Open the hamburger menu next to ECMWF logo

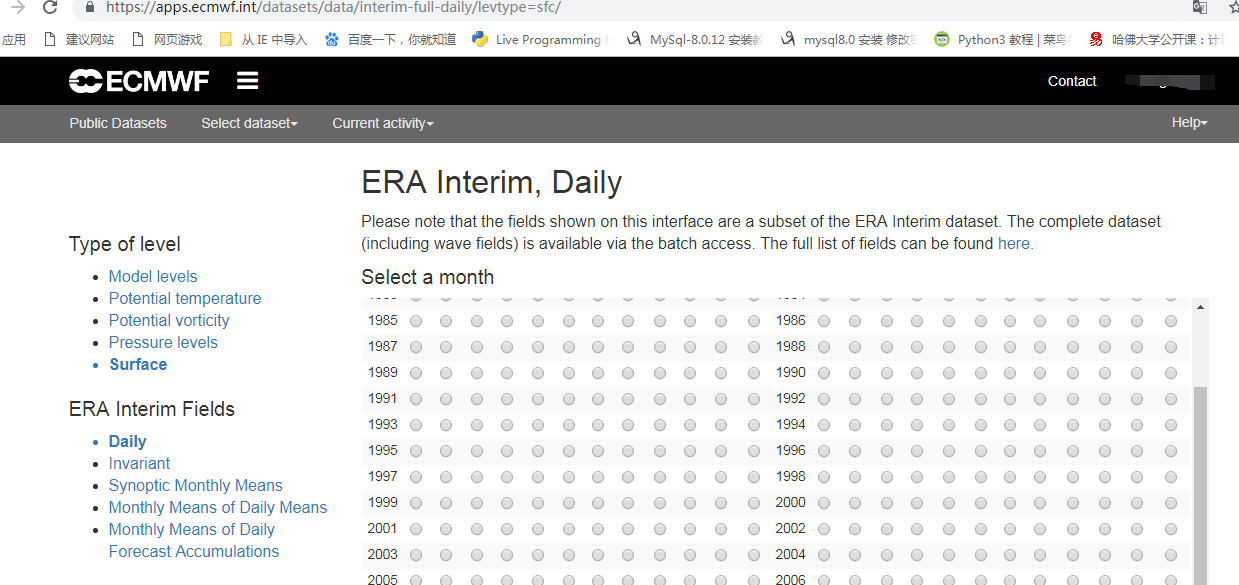point(247,80)
